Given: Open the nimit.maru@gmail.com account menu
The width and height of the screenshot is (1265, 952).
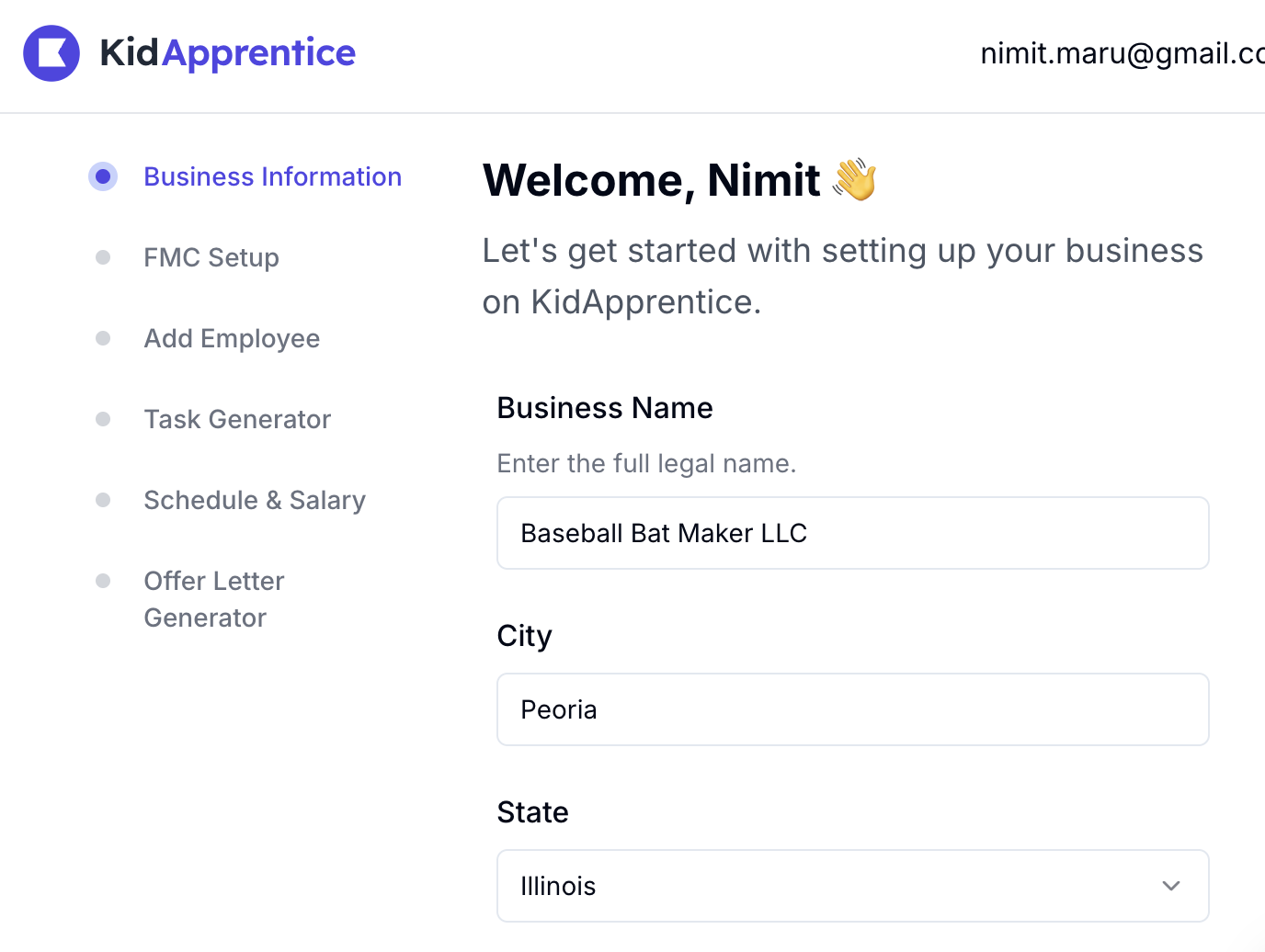Looking at the screenshot, I should tap(1123, 53).
